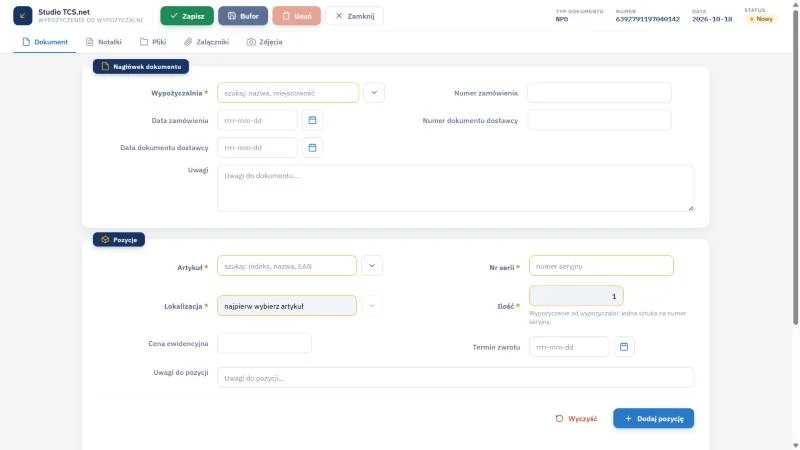Click the Termin zwrotu date field
The height and width of the screenshot is (450, 800).
(569, 347)
